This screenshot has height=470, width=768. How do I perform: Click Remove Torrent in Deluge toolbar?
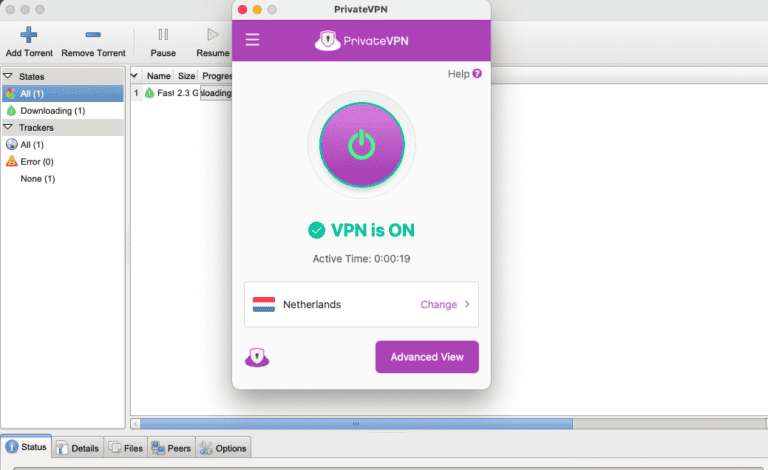coord(93,42)
